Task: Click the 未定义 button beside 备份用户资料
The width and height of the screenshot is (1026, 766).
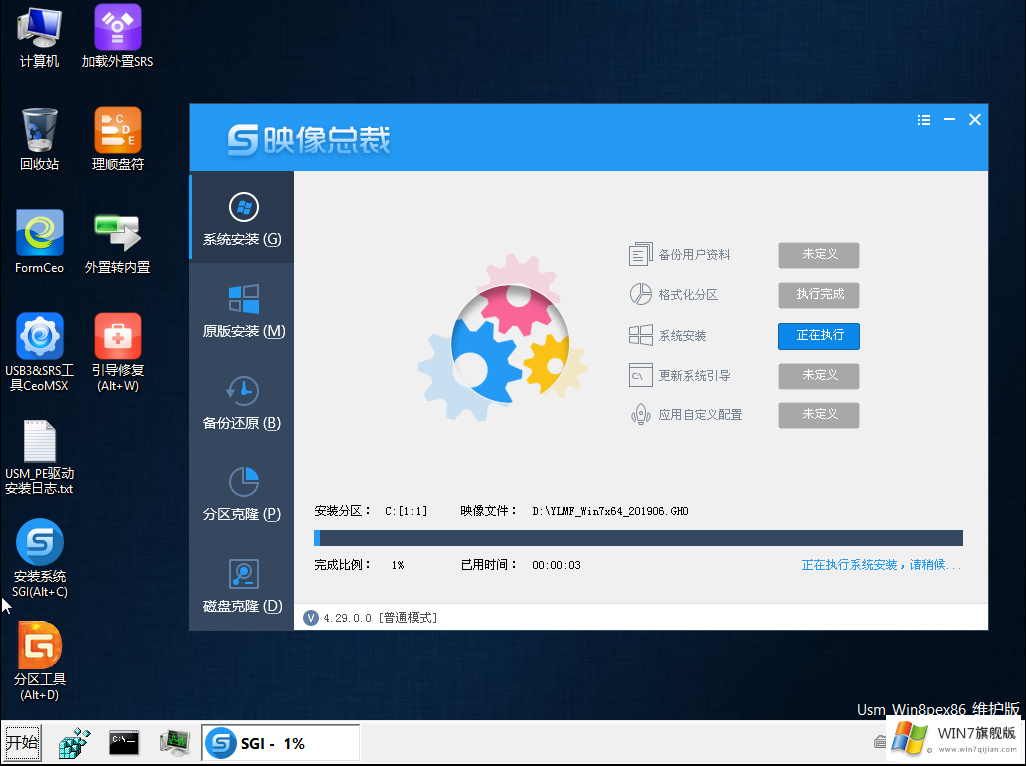Action: (x=818, y=255)
